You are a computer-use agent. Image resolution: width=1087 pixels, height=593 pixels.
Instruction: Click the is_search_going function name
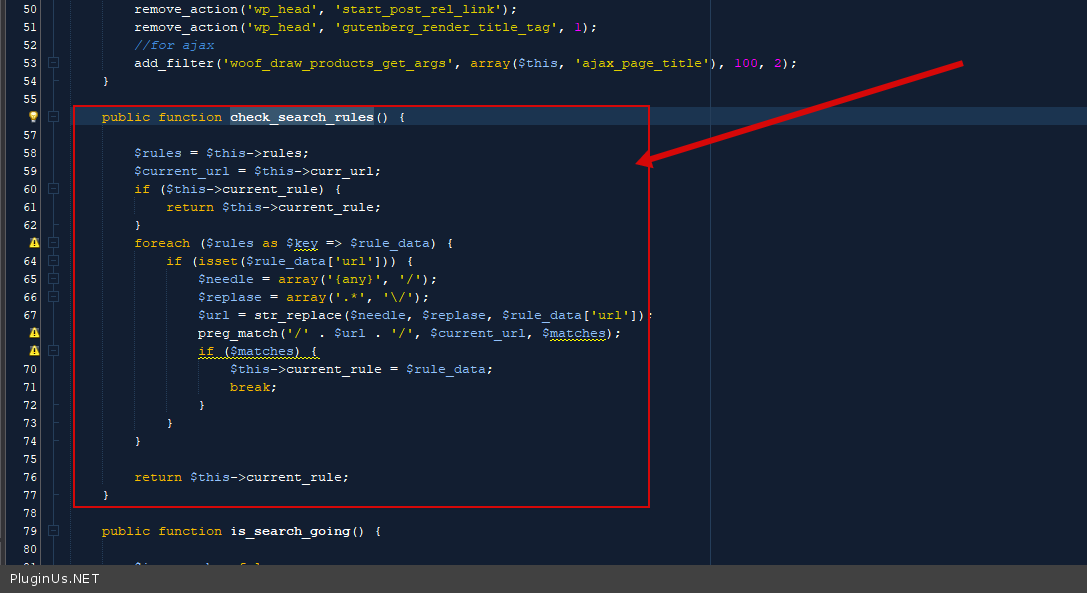290,531
